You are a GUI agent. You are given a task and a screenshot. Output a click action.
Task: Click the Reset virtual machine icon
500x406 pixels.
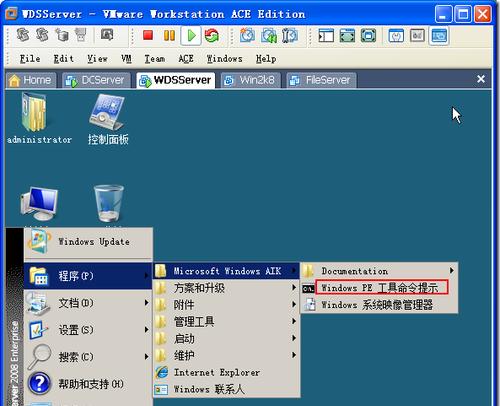[x=212, y=35]
